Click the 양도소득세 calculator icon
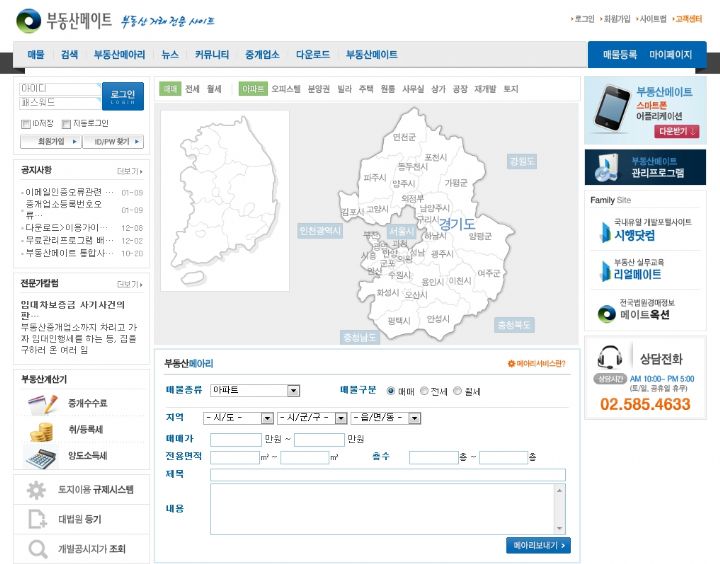 (41, 457)
